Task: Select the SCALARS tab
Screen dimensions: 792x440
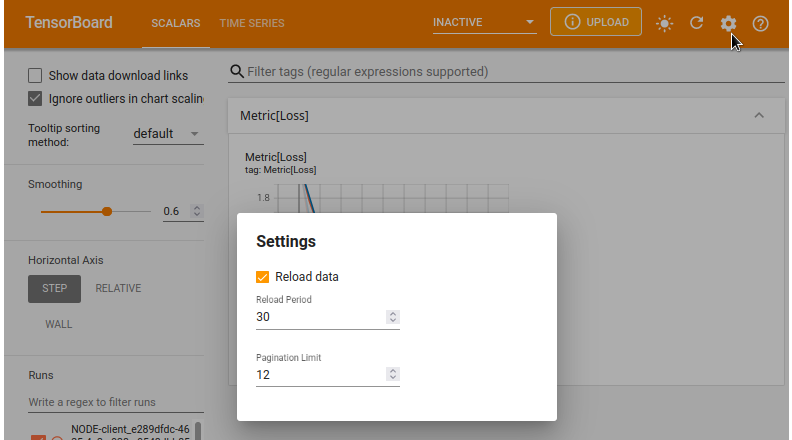Action: pyautogui.click(x=175, y=23)
